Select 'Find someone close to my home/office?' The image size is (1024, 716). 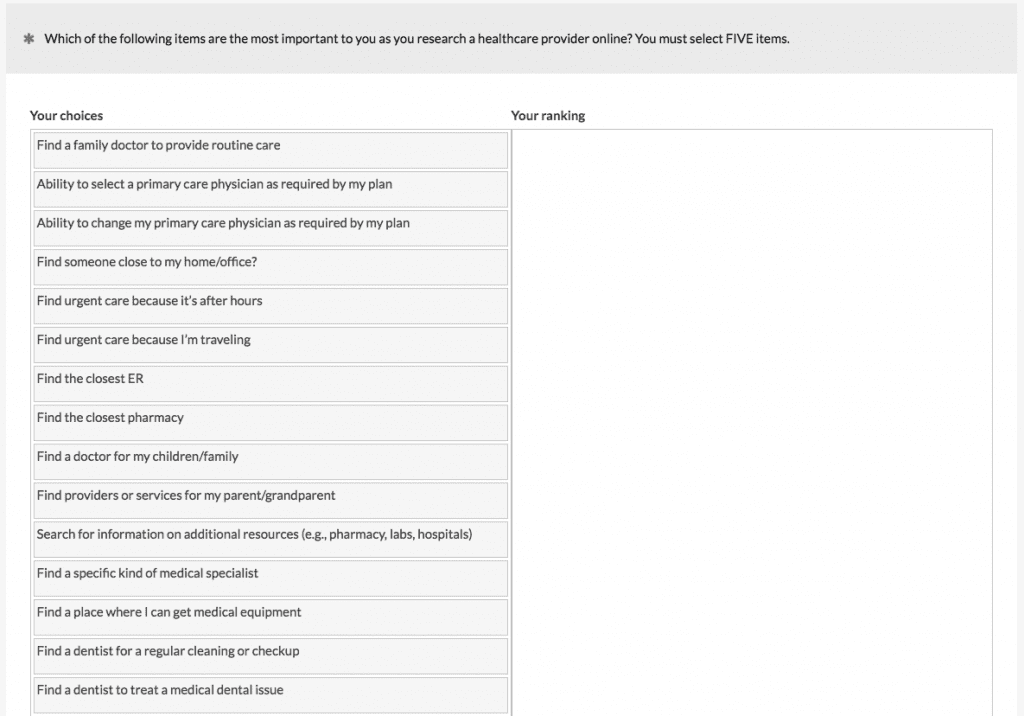coord(270,267)
